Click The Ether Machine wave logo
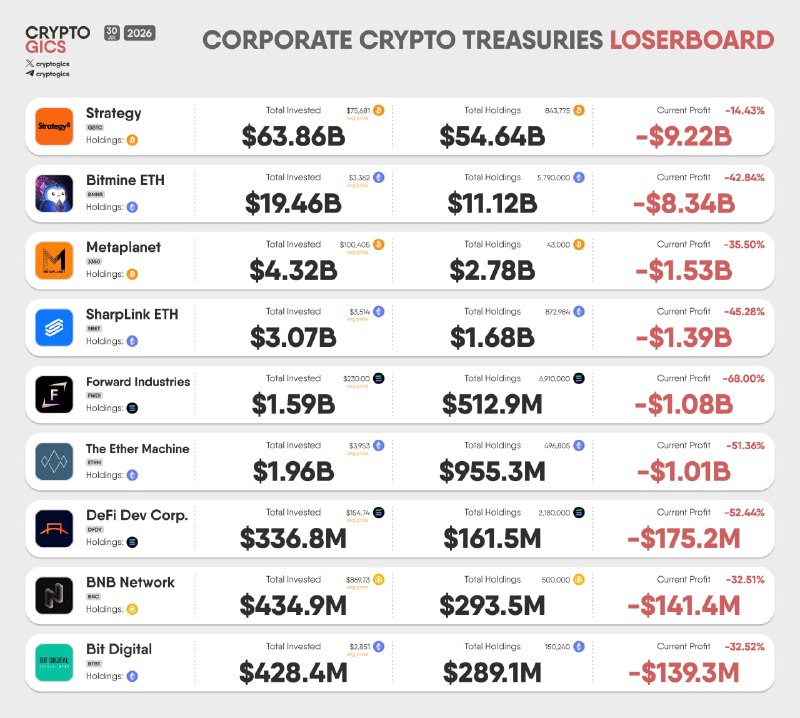 pos(54,461)
